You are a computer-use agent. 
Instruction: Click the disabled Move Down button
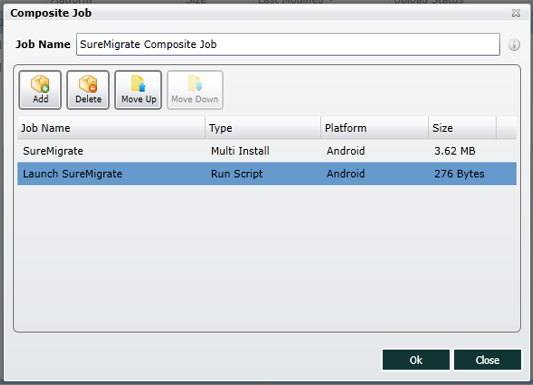tap(195, 90)
